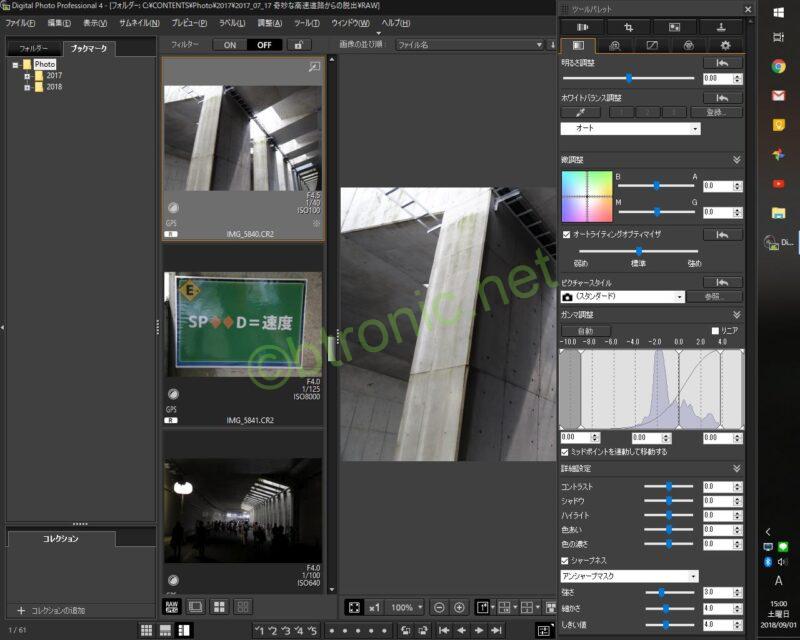The width and height of the screenshot is (800, 640).
Task: Open the アンシャープマスク dropdown
Action: click(x=630, y=576)
